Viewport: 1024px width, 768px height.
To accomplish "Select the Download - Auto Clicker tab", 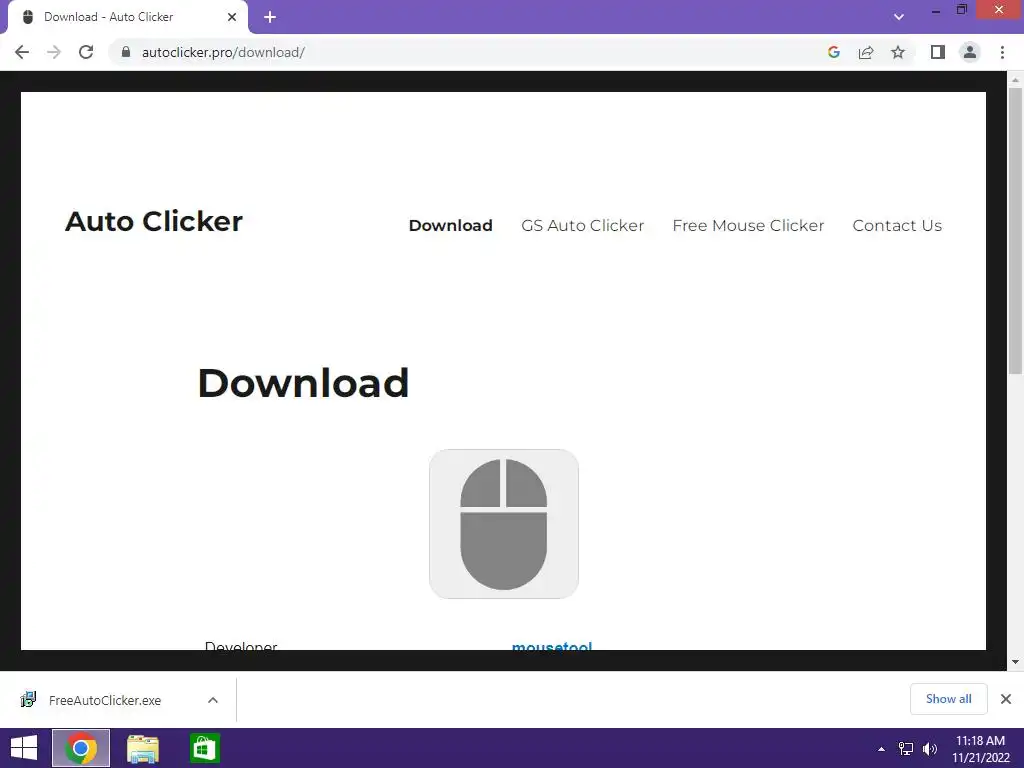I will click(x=127, y=17).
